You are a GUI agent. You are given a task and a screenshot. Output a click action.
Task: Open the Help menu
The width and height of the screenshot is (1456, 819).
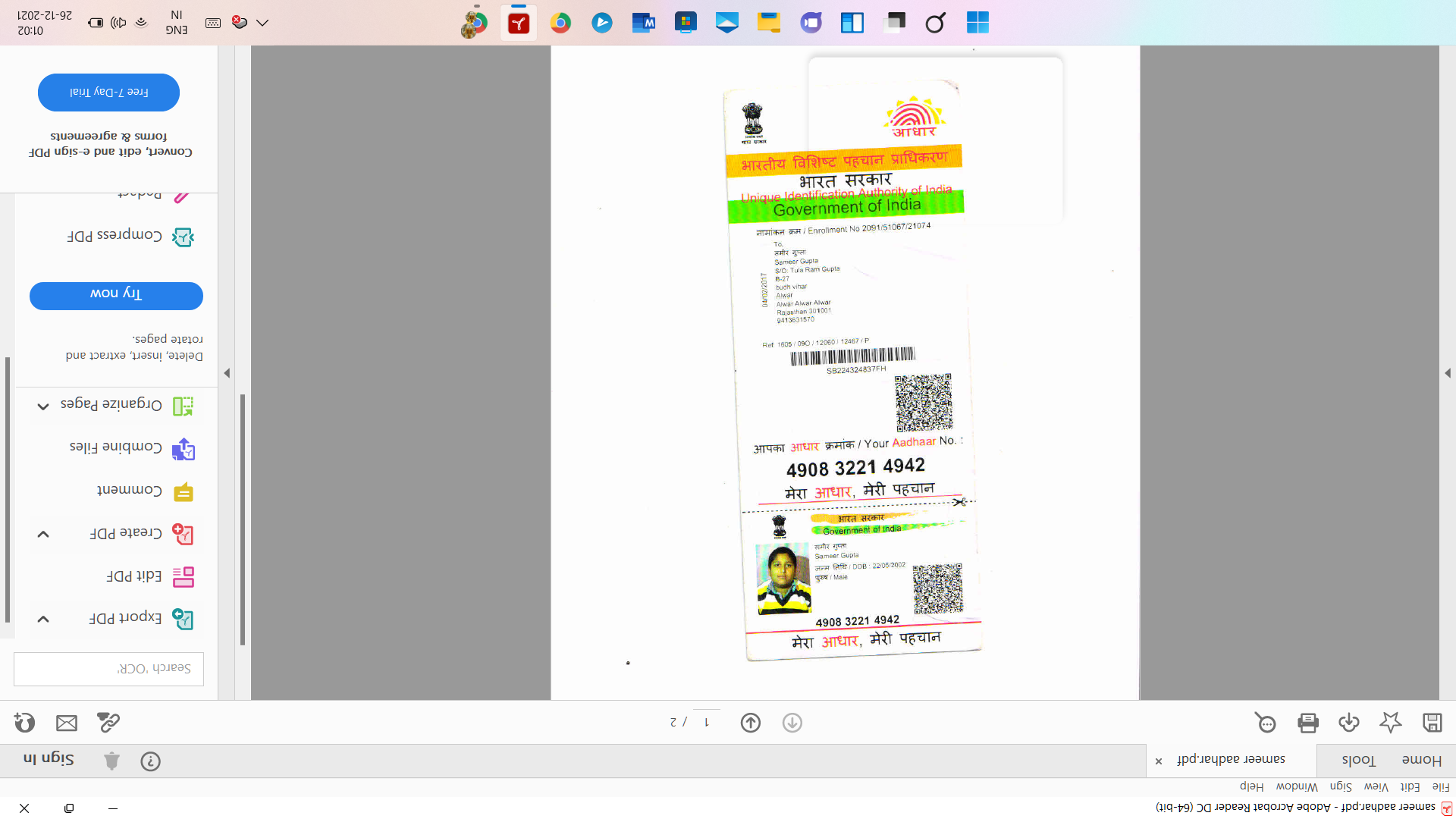point(1251,787)
